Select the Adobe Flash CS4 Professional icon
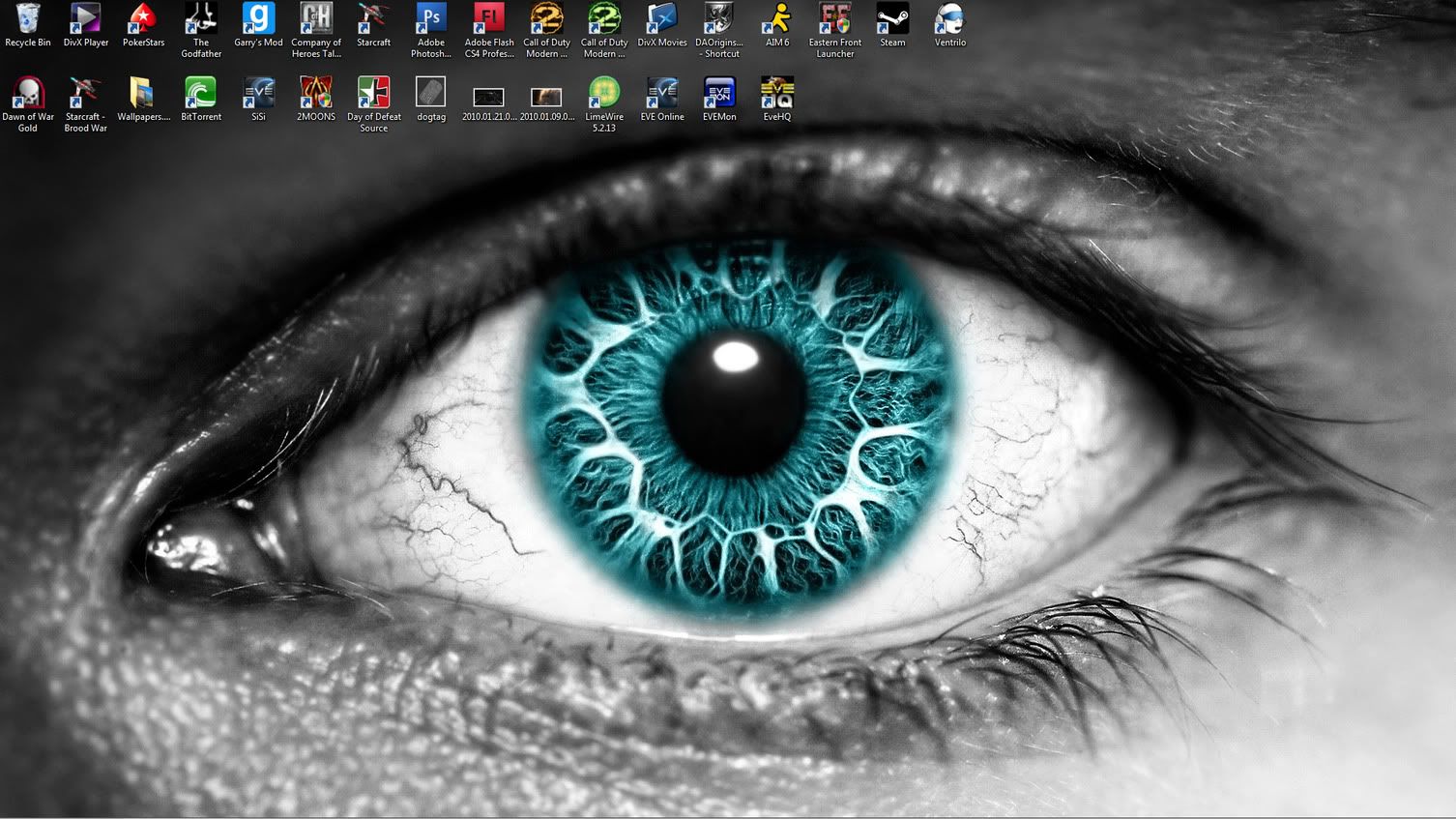The image size is (1456, 819). click(x=489, y=18)
